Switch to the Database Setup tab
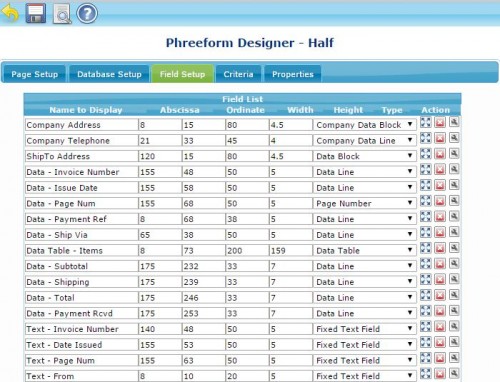The width and height of the screenshot is (500, 382). (x=109, y=74)
